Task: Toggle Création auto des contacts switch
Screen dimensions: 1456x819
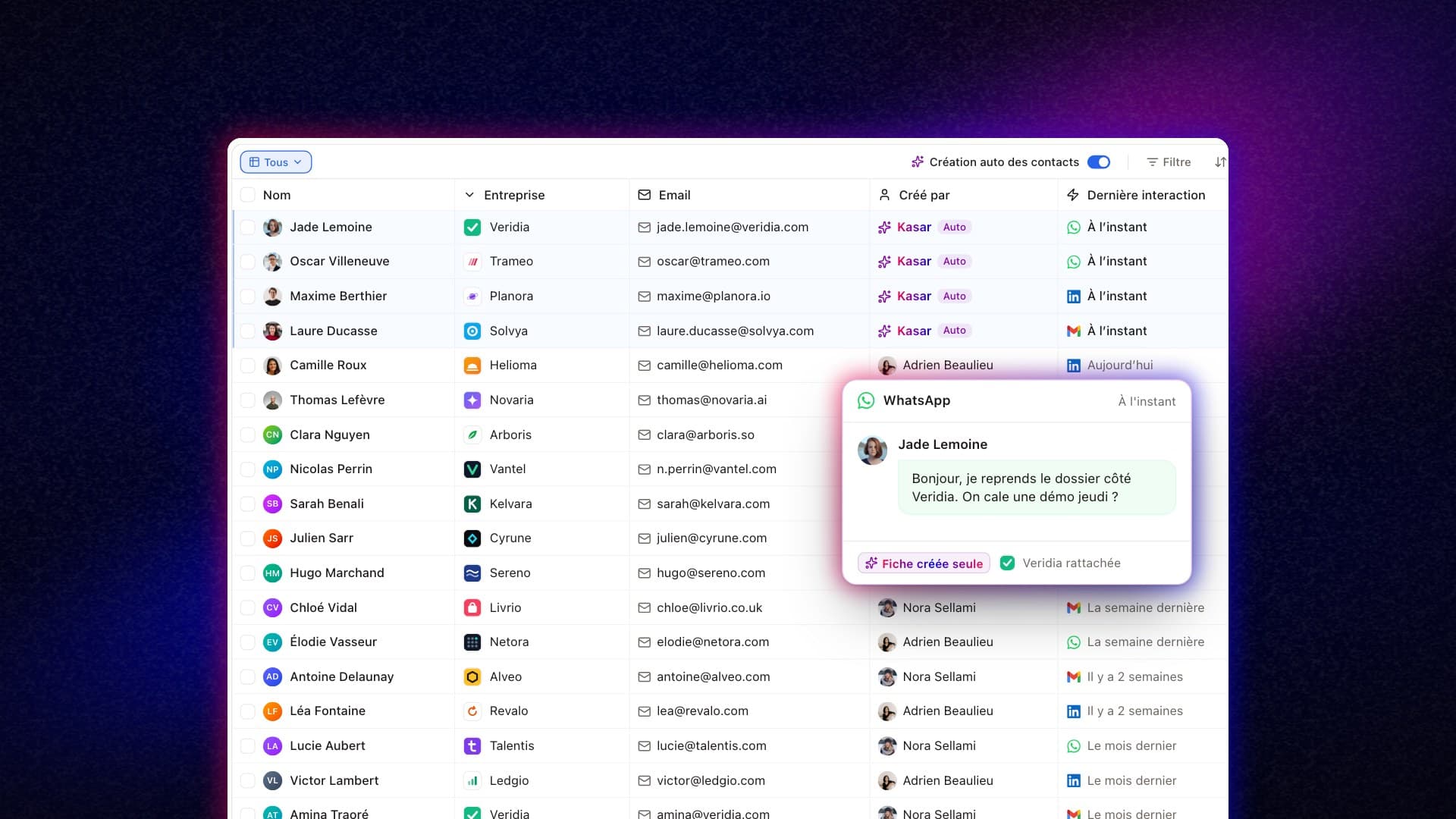Action: (1098, 162)
